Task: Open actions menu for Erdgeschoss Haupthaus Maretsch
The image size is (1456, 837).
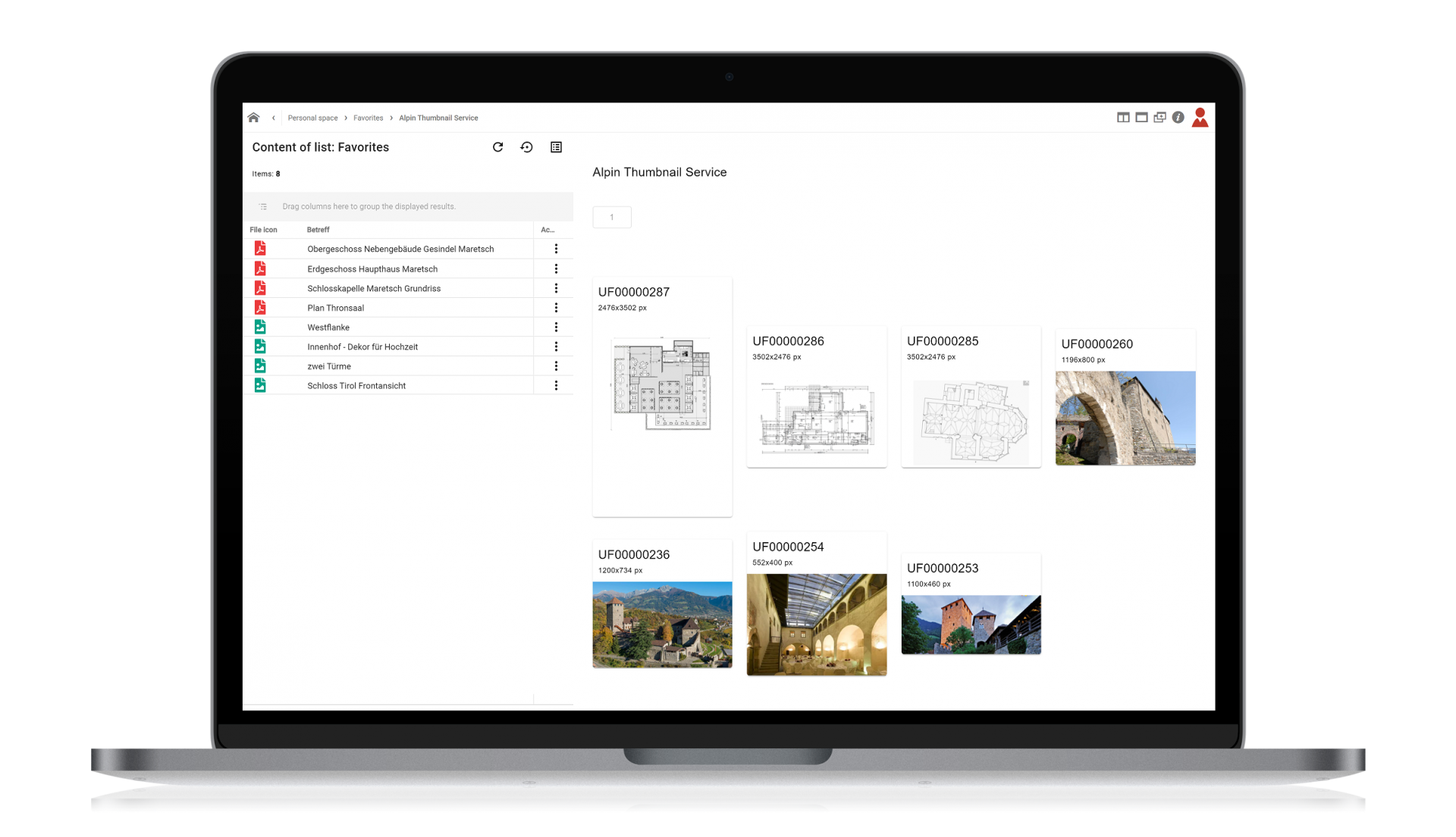Action: pos(556,268)
